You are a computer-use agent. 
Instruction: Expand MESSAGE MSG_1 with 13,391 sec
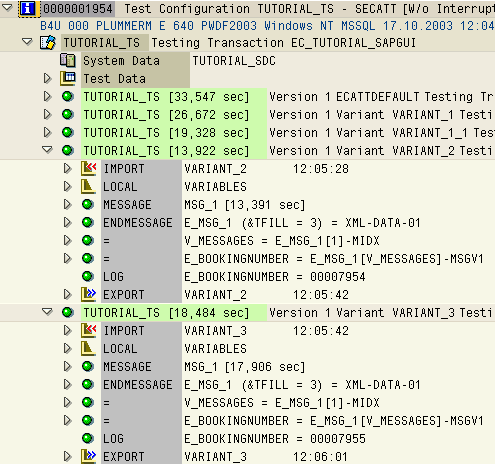tap(68, 205)
